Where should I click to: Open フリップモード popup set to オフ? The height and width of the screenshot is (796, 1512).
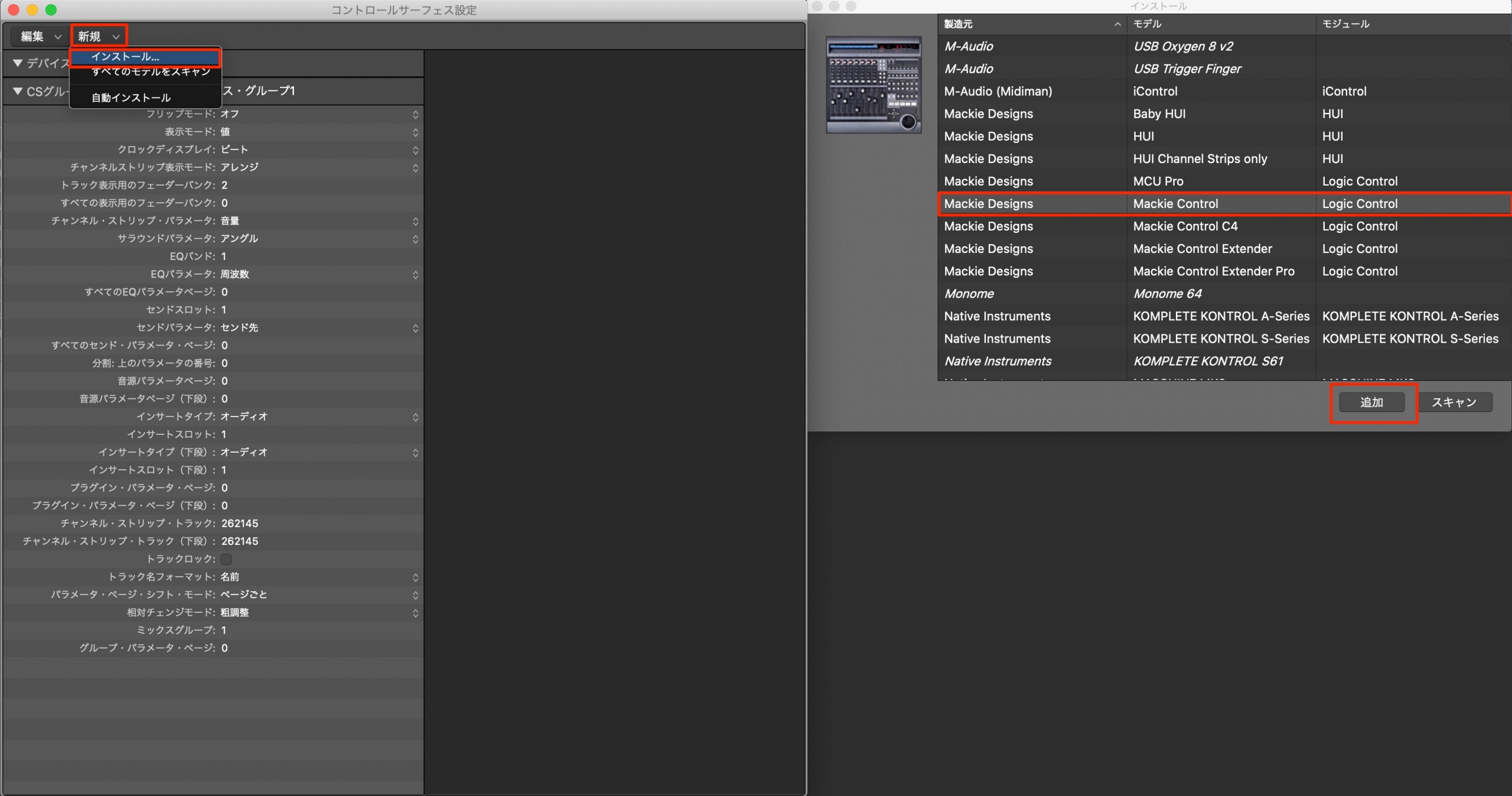320,114
